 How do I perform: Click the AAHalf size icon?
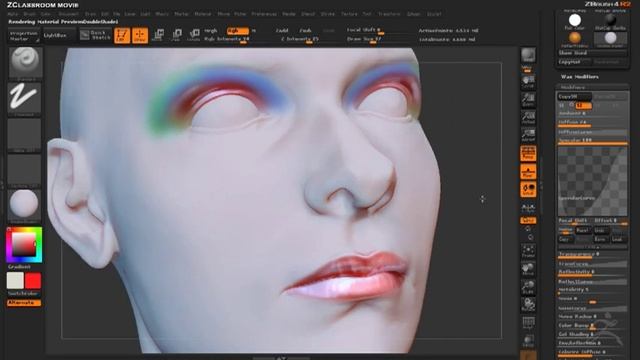point(528,135)
